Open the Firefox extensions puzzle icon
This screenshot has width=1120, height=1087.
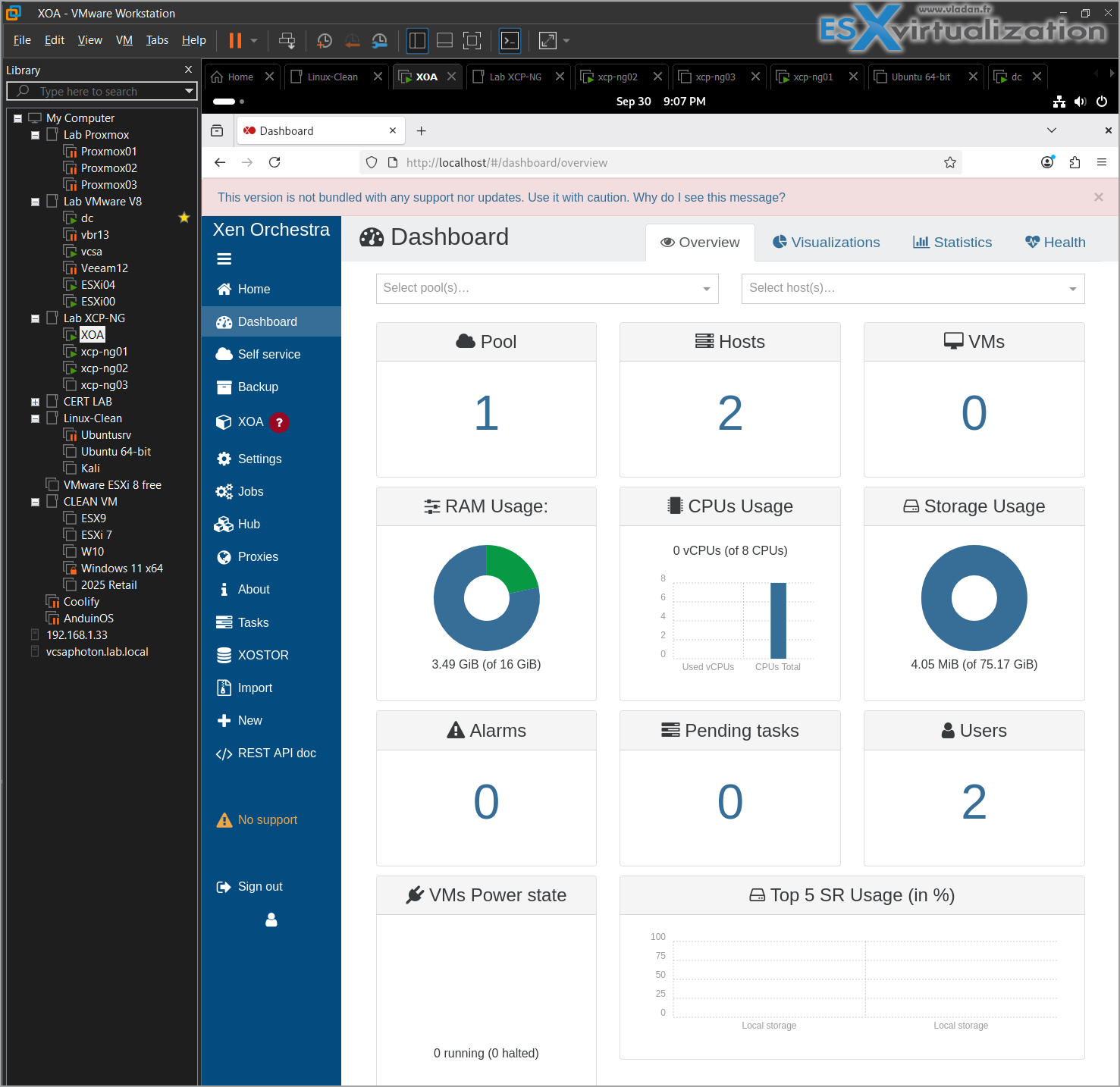(1075, 162)
